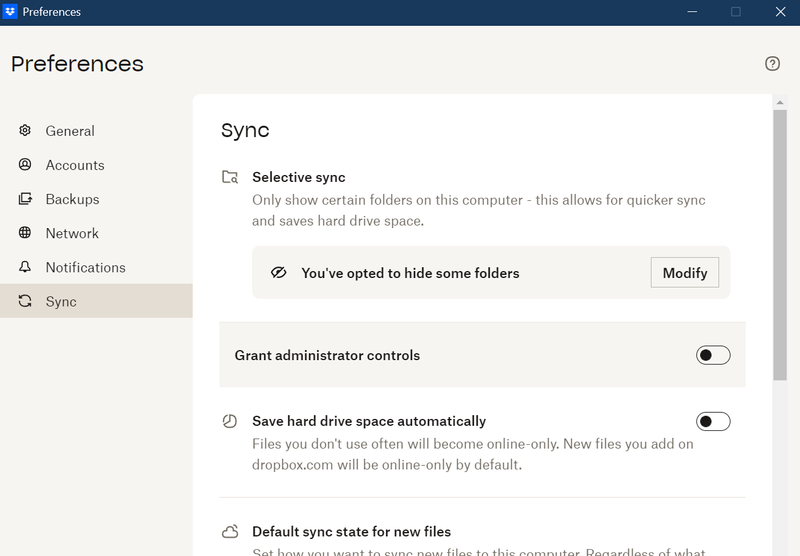Go to Network settings
The height and width of the screenshot is (556, 800).
(x=72, y=233)
